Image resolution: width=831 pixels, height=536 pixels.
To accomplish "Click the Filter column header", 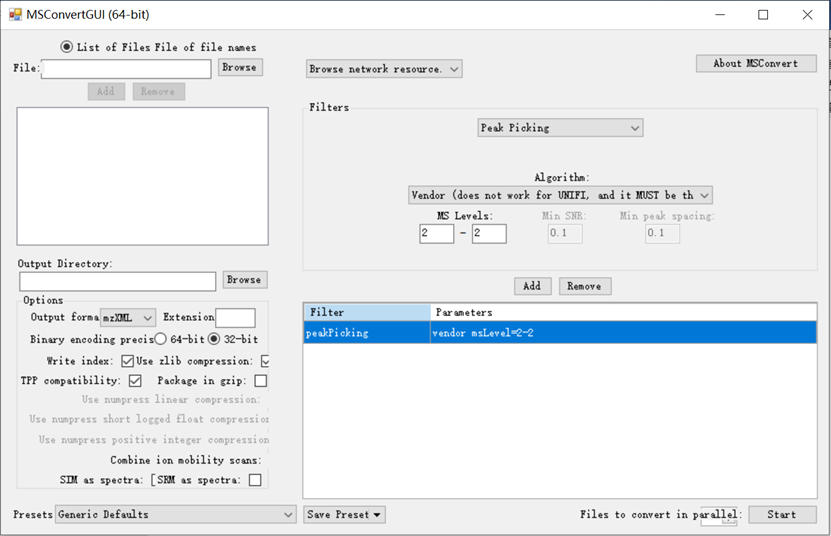I will [x=367, y=312].
